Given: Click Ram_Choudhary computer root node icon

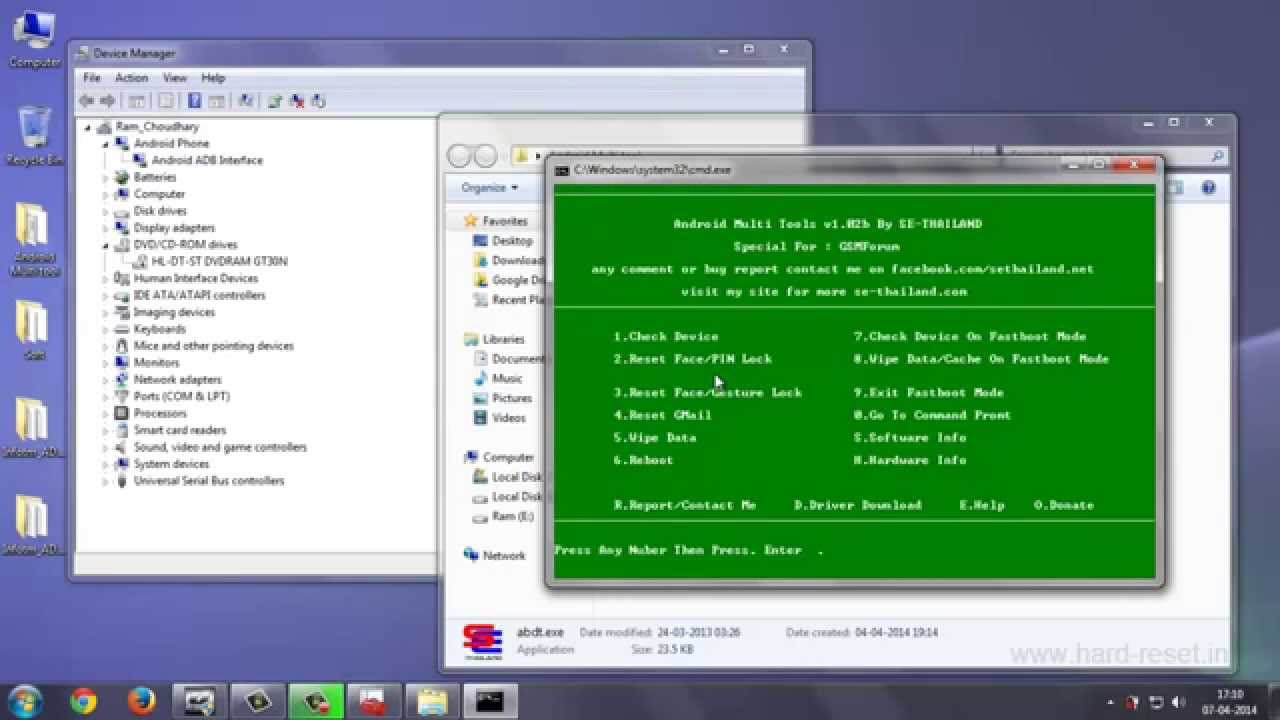Looking at the screenshot, I should (105, 127).
